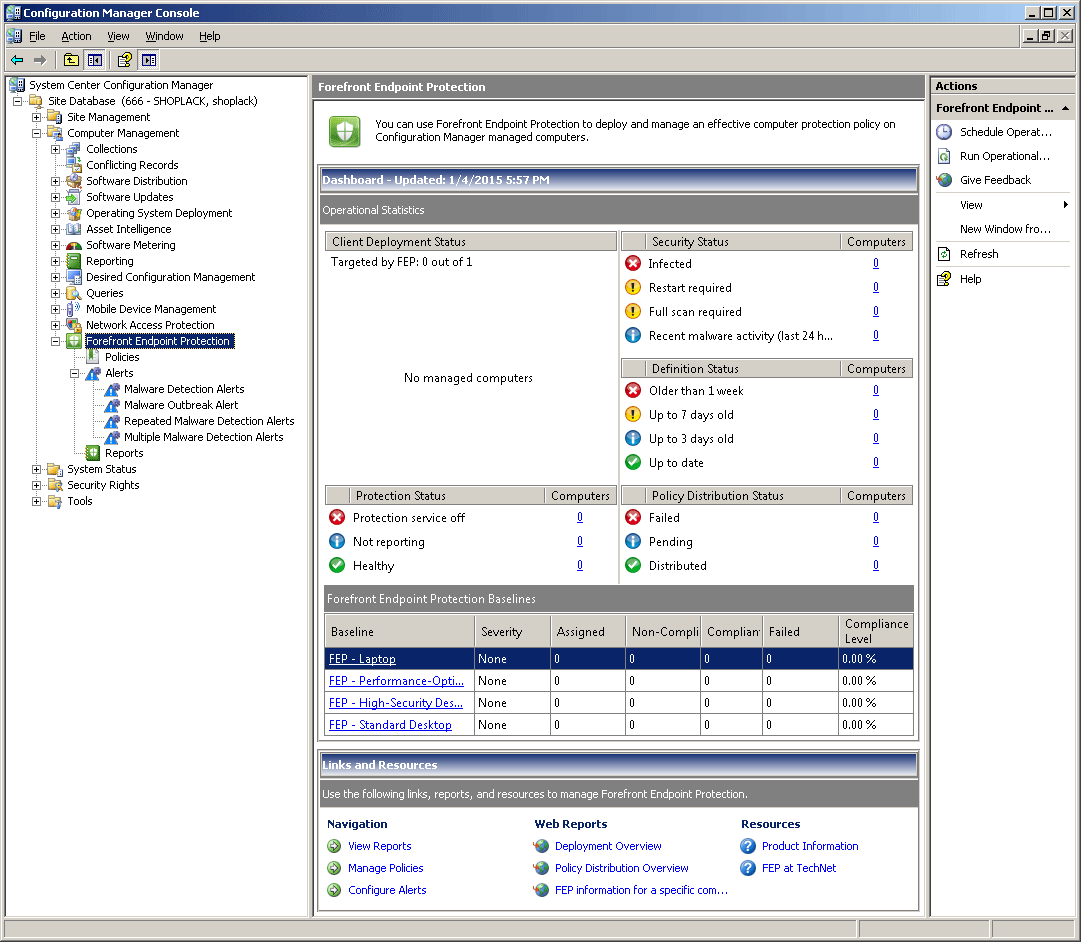Click New Window from Here action
The image size is (1081, 942).
tap(1005, 229)
